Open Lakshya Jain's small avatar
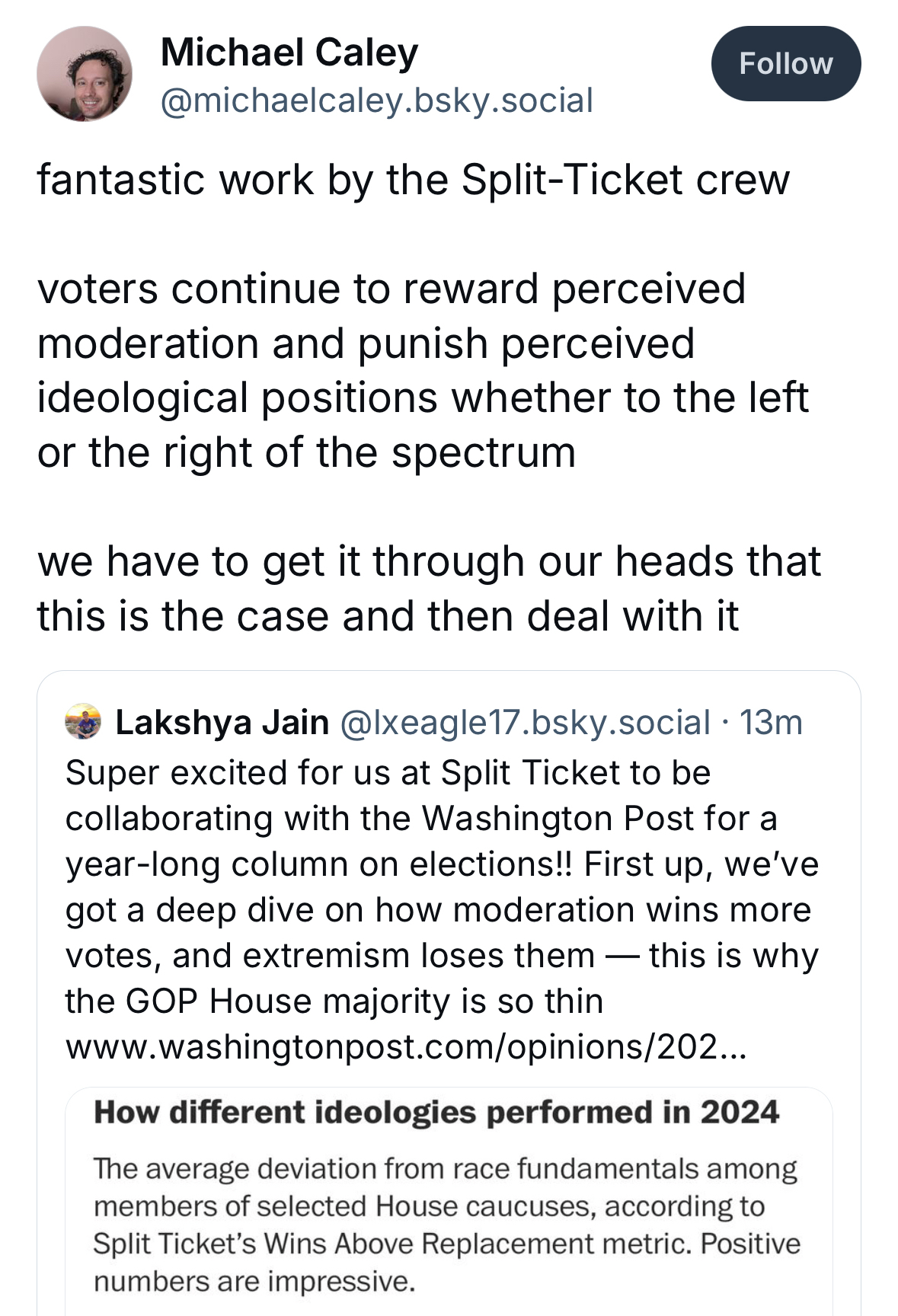The height and width of the screenshot is (1316, 898). tap(83, 722)
